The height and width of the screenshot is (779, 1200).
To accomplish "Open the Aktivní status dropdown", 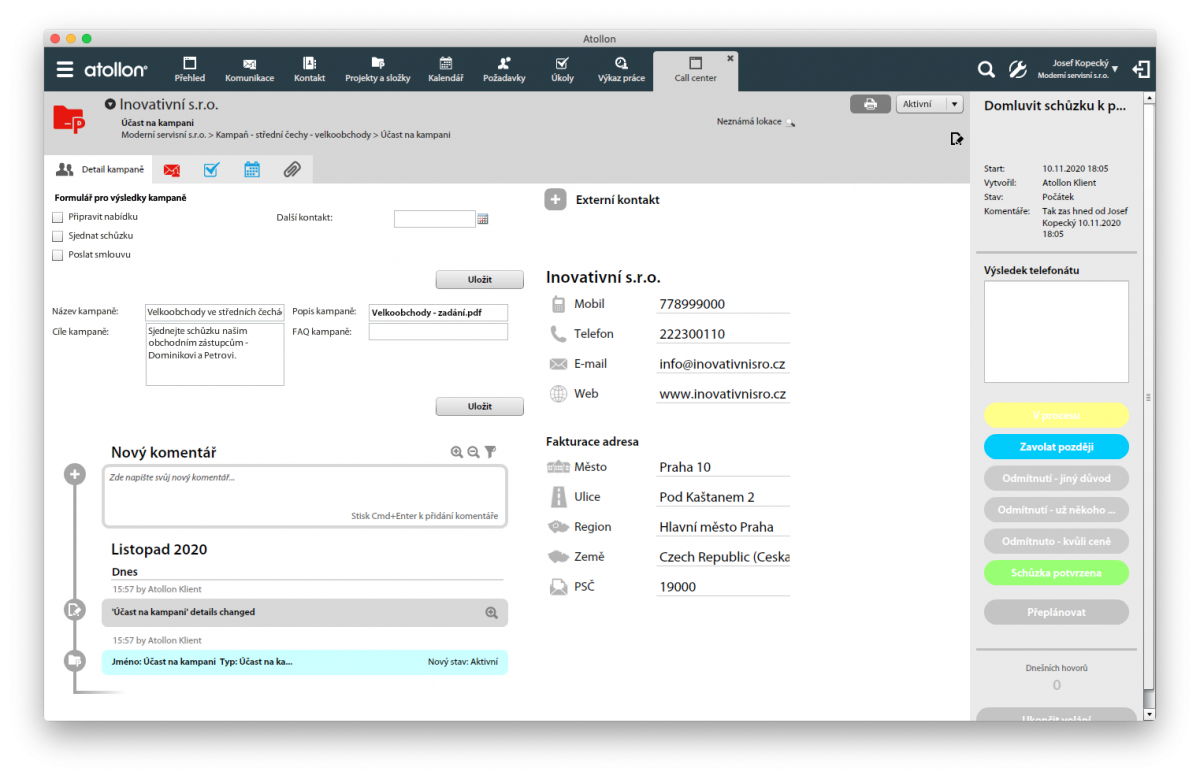I will [x=954, y=104].
